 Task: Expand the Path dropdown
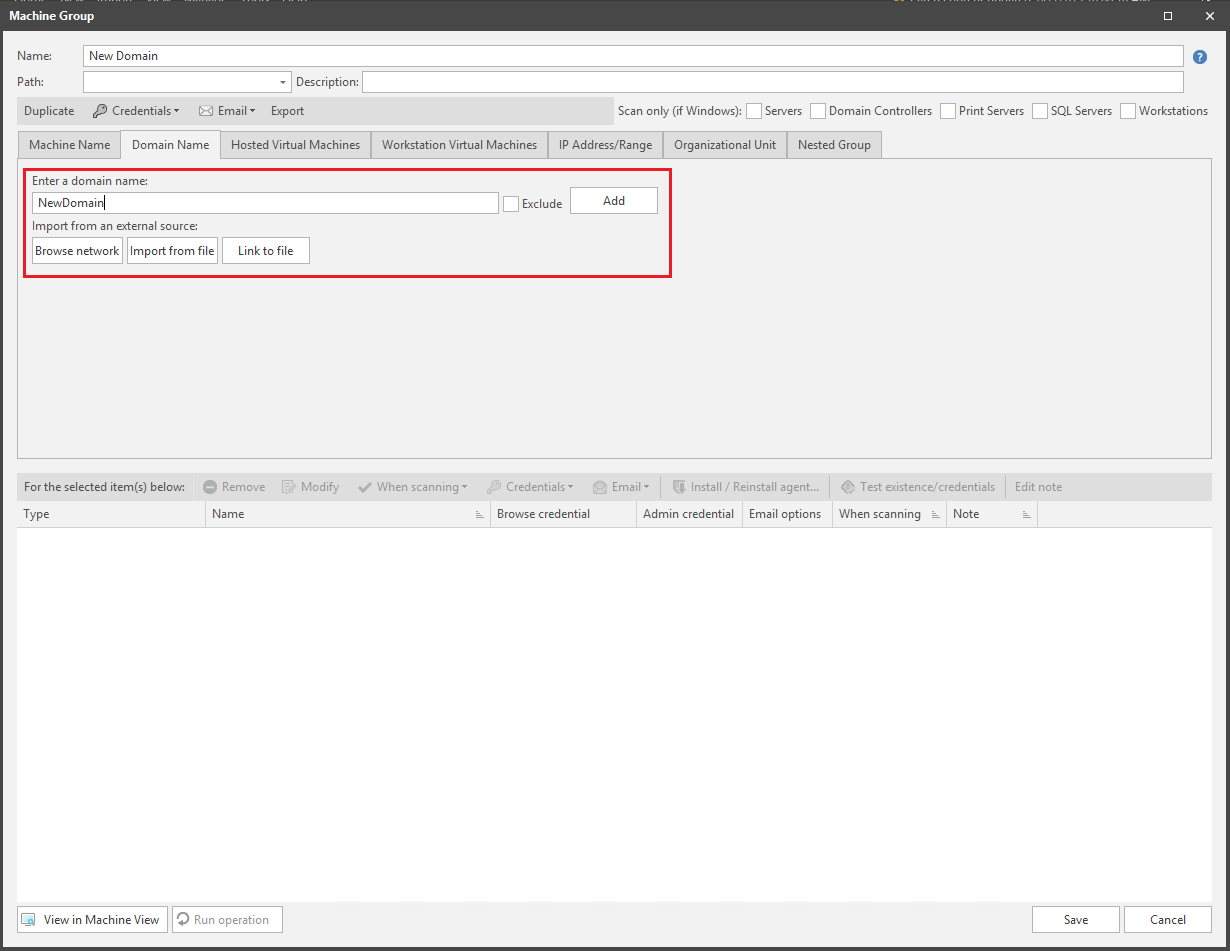(283, 82)
